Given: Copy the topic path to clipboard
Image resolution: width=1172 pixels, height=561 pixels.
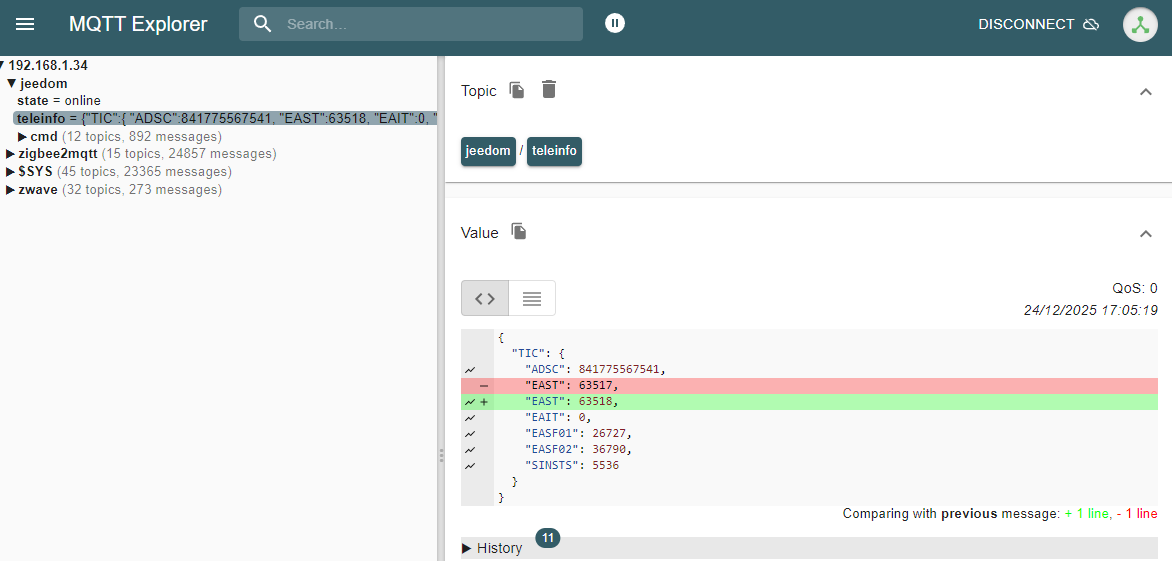Looking at the screenshot, I should click(x=517, y=90).
